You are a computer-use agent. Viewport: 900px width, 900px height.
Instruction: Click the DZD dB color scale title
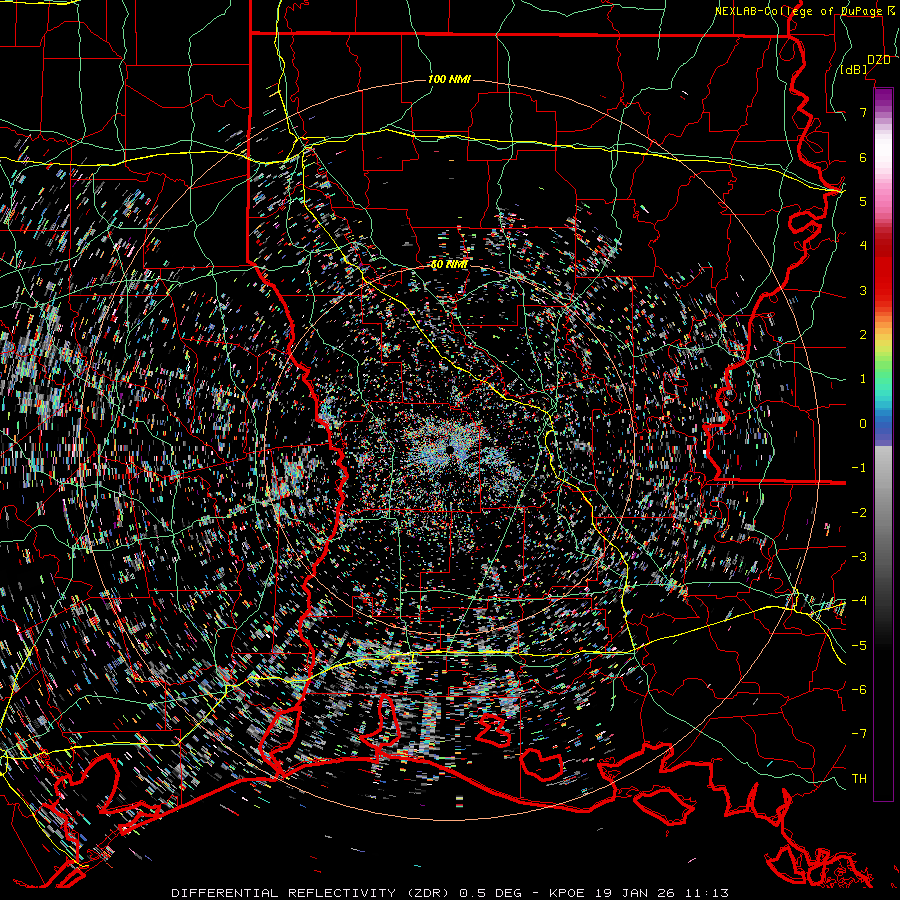tap(866, 64)
